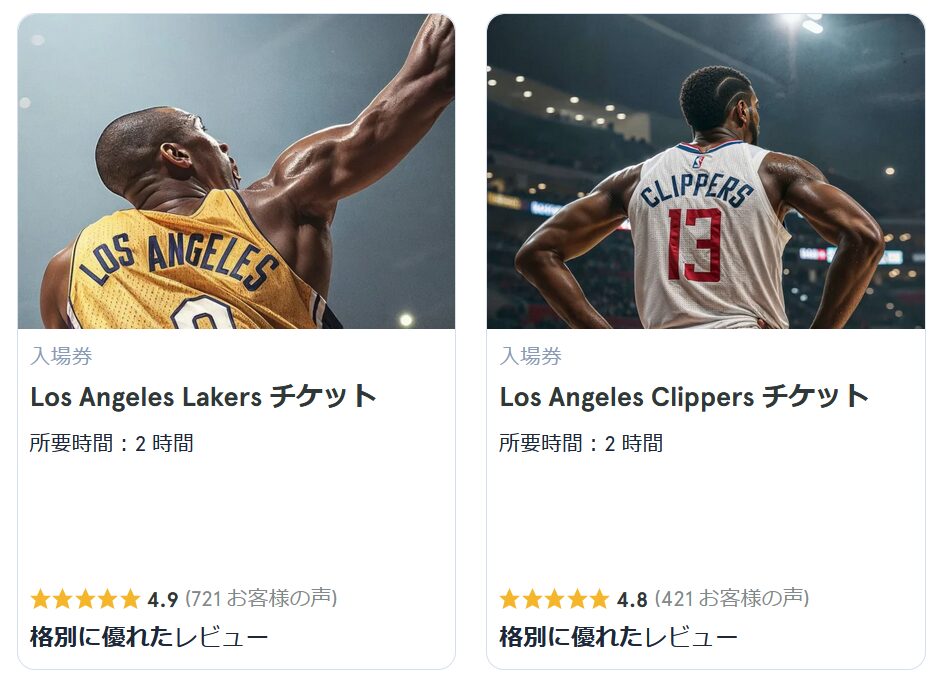Click the first star of Lakers rating

pyautogui.click(x=41, y=599)
